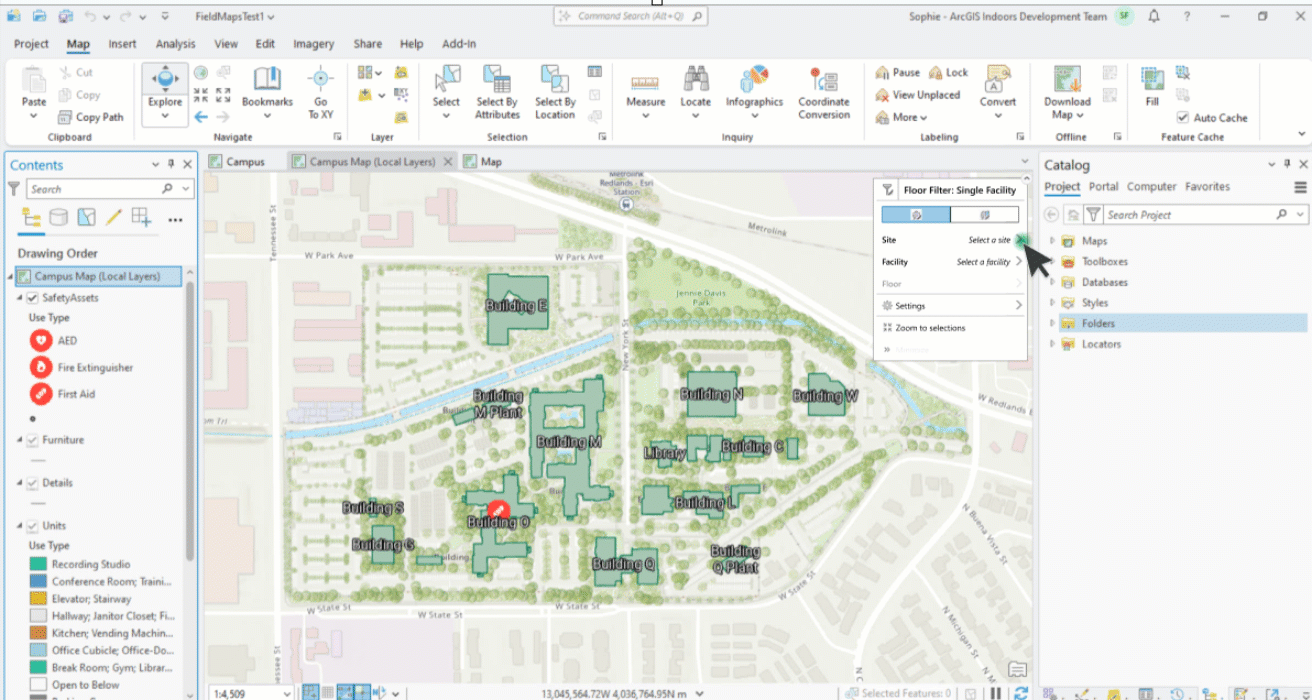Viewport: 1312px width, 700px height.
Task: Click Lock labels
Action: pyautogui.click(x=948, y=73)
